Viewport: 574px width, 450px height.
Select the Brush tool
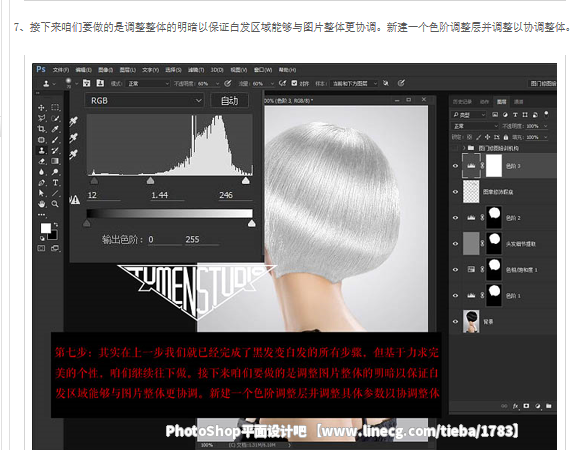(55, 140)
